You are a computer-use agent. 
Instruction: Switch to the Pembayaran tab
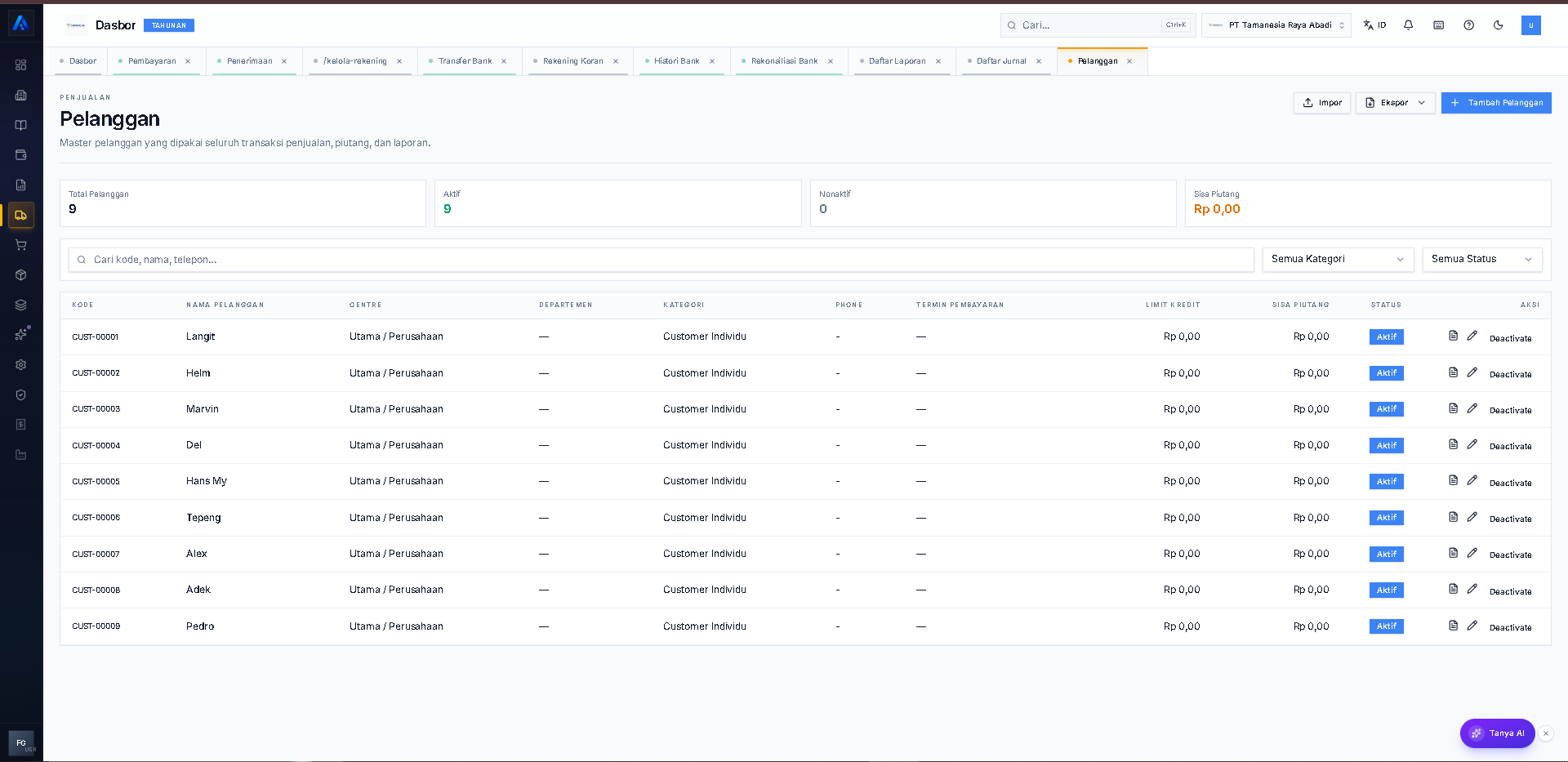pyautogui.click(x=152, y=61)
